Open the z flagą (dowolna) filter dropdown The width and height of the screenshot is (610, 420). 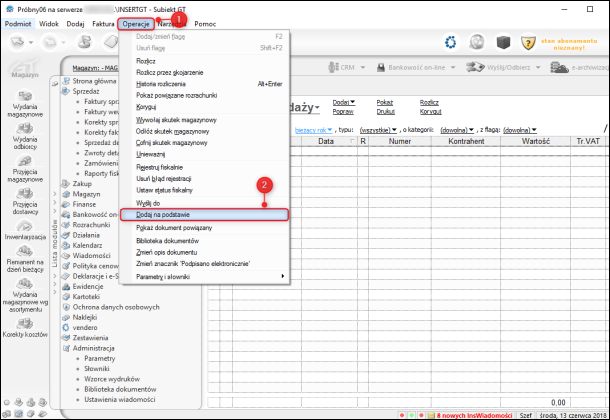click(x=520, y=130)
